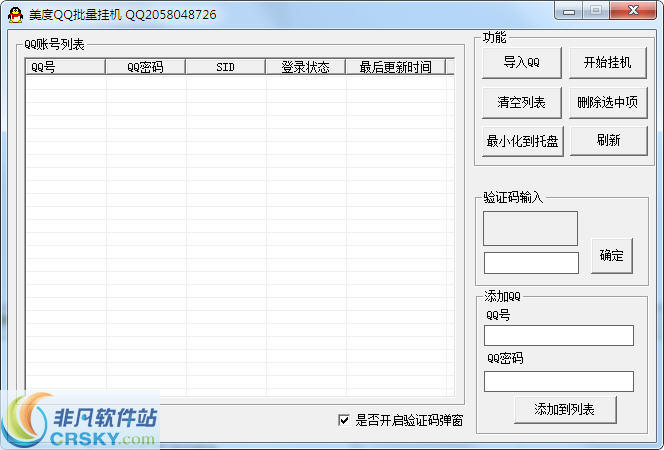Click the 最后更新时间 column header
Image resolution: width=664 pixels, height=450 pixels.
396,67
